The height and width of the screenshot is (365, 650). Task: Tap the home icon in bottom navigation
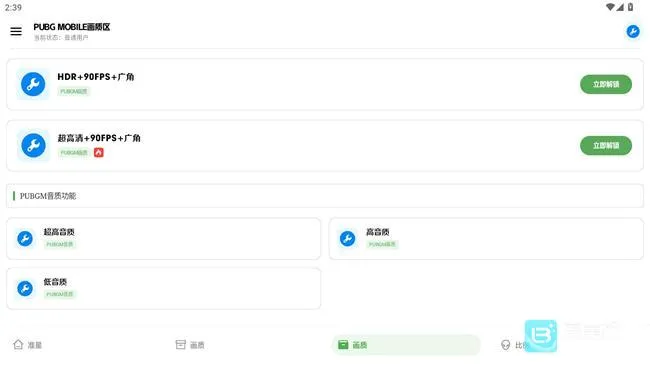(18, 344)
